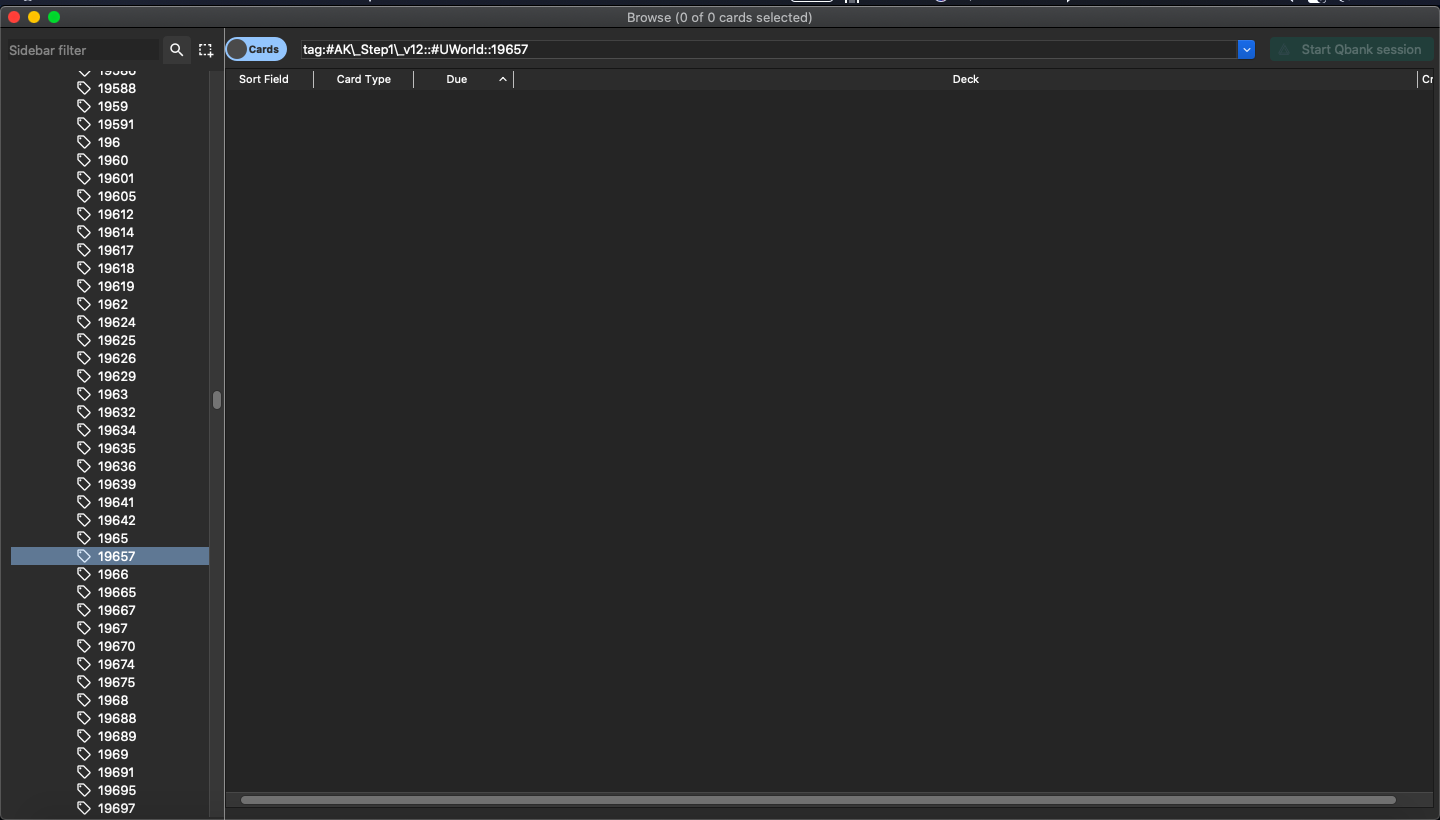Click the Start Qbank session button

(1351, 49)
